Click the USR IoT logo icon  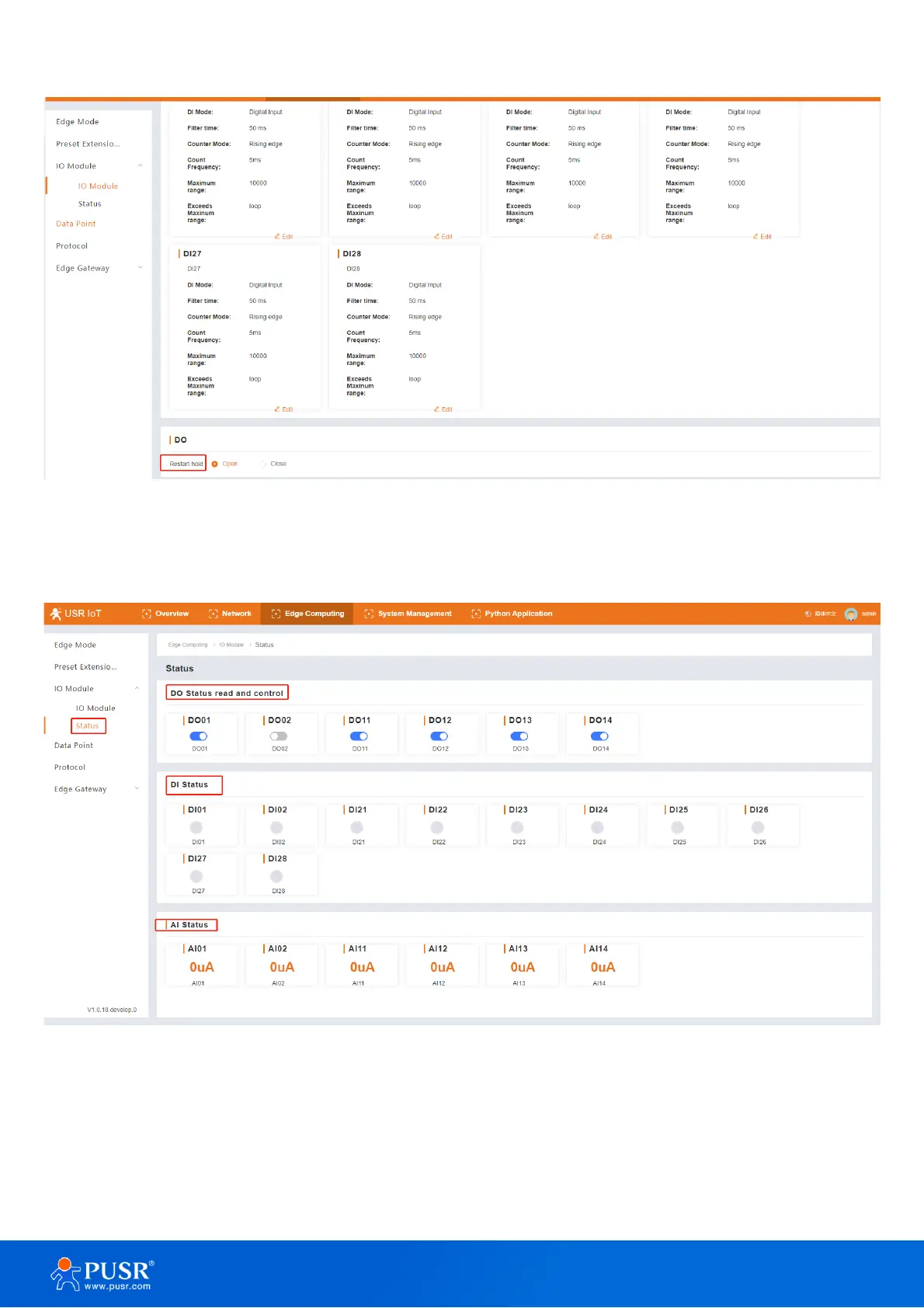point(56,614)
